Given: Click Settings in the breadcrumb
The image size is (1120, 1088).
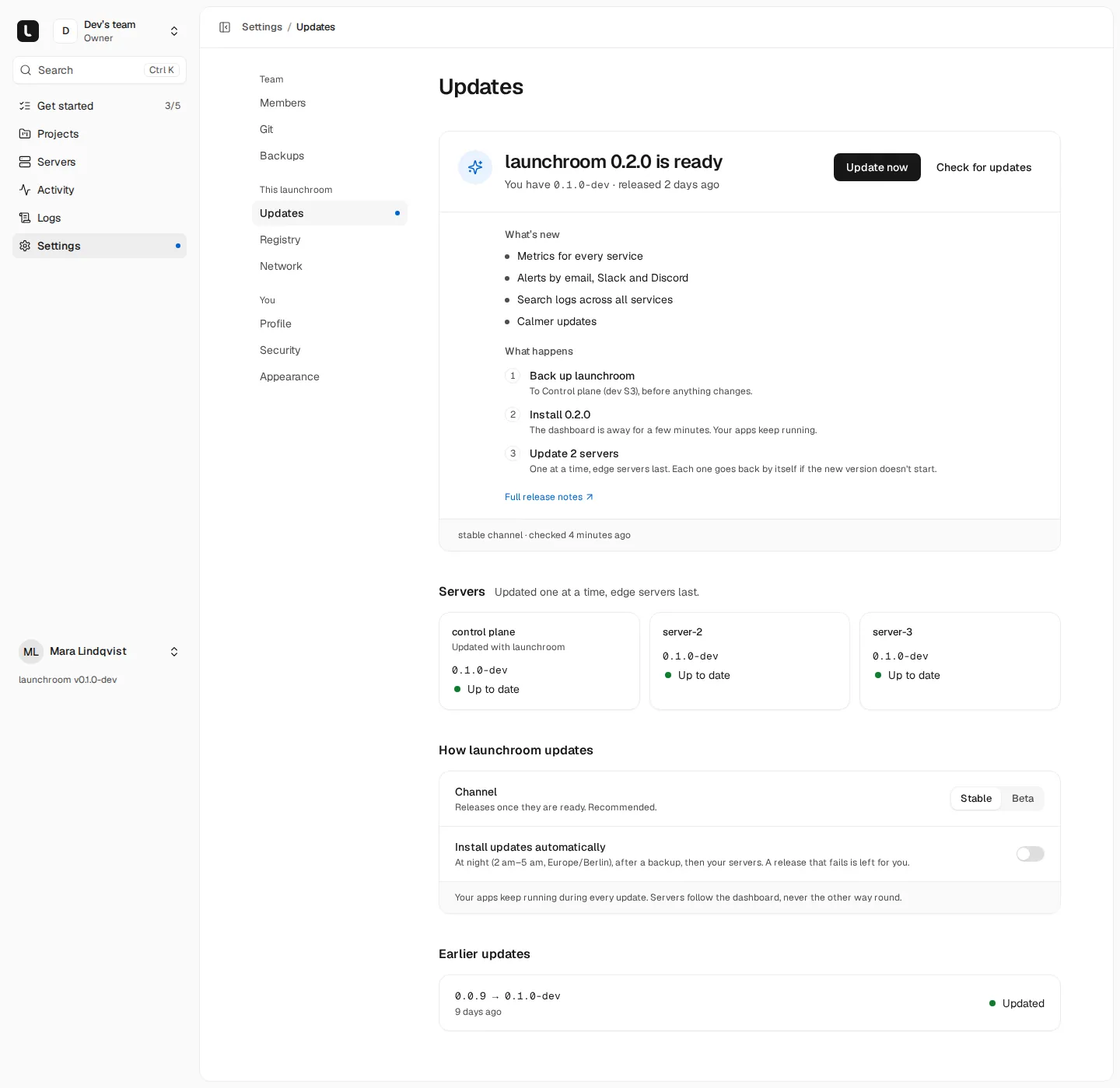Looking at the screenshot, I should (x=262, y=27).
